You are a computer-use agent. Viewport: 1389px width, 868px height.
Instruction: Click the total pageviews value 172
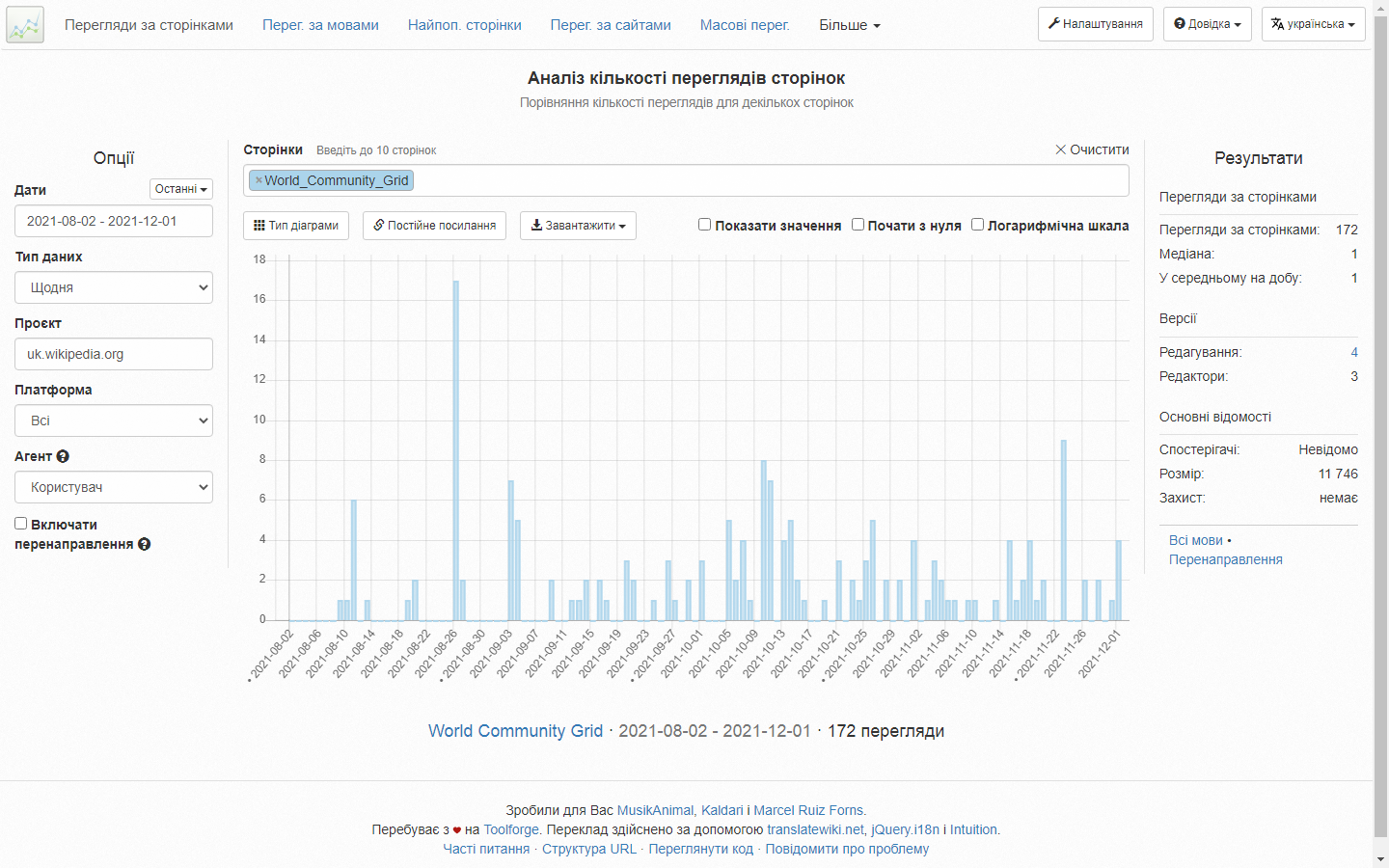1347,230
